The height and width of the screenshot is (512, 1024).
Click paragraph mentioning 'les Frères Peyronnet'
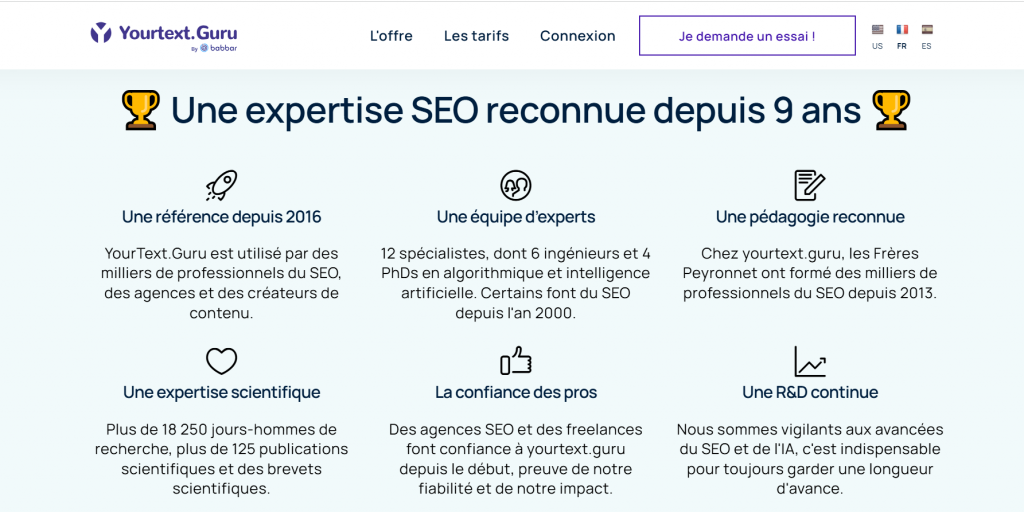click(810, 274)
